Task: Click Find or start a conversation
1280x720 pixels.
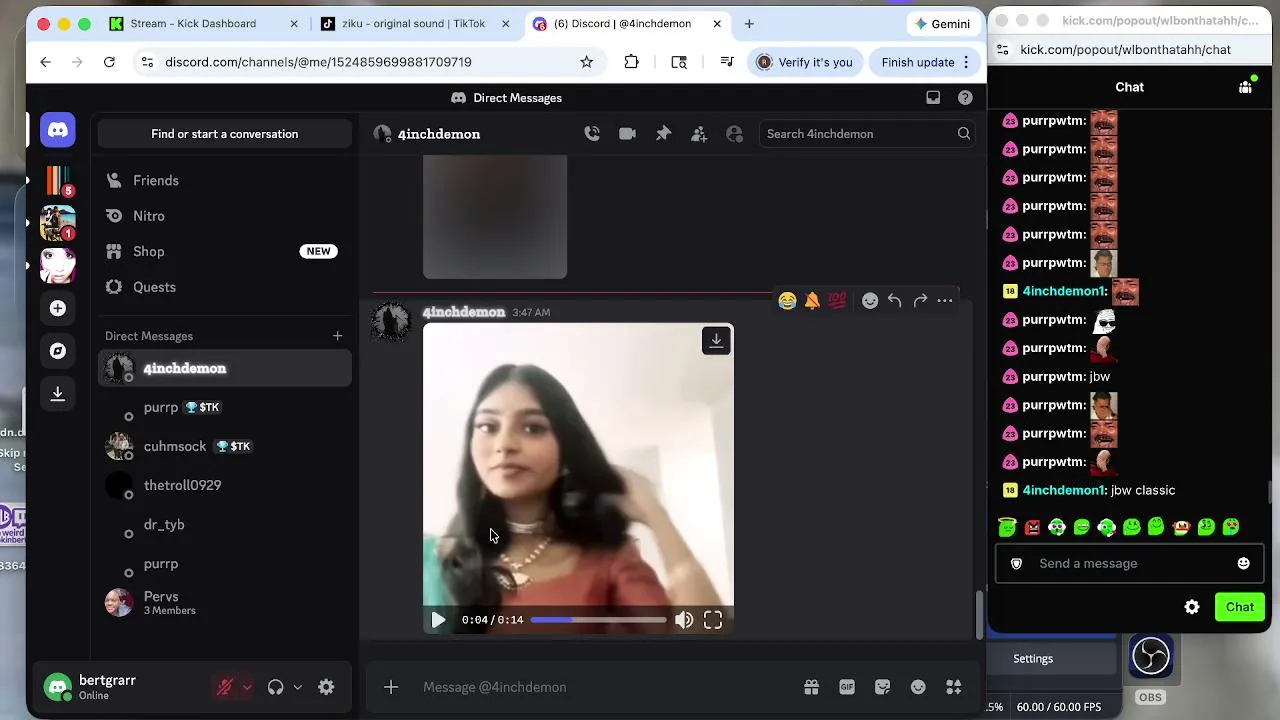Action: coord(225,134)
